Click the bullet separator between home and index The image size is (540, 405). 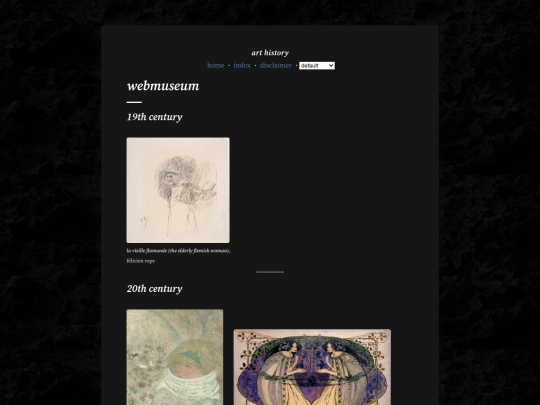tap(229, 65)
